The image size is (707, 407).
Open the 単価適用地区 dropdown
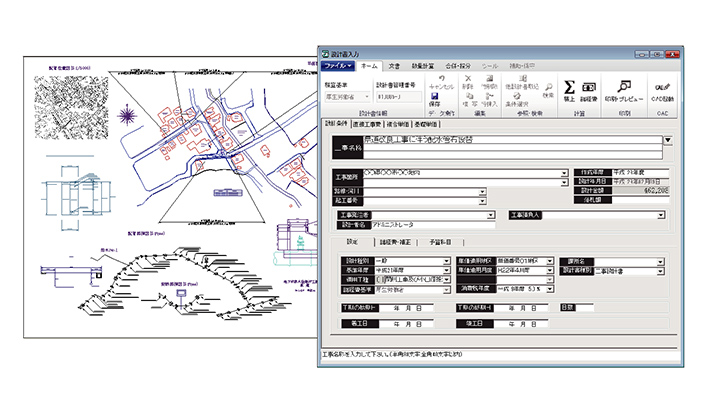550,261
